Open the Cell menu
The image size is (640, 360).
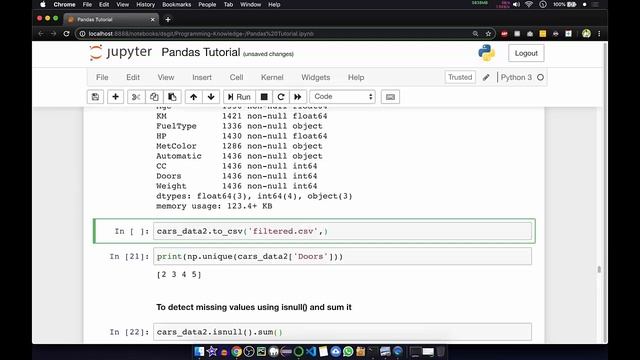[x=236, y=77]
